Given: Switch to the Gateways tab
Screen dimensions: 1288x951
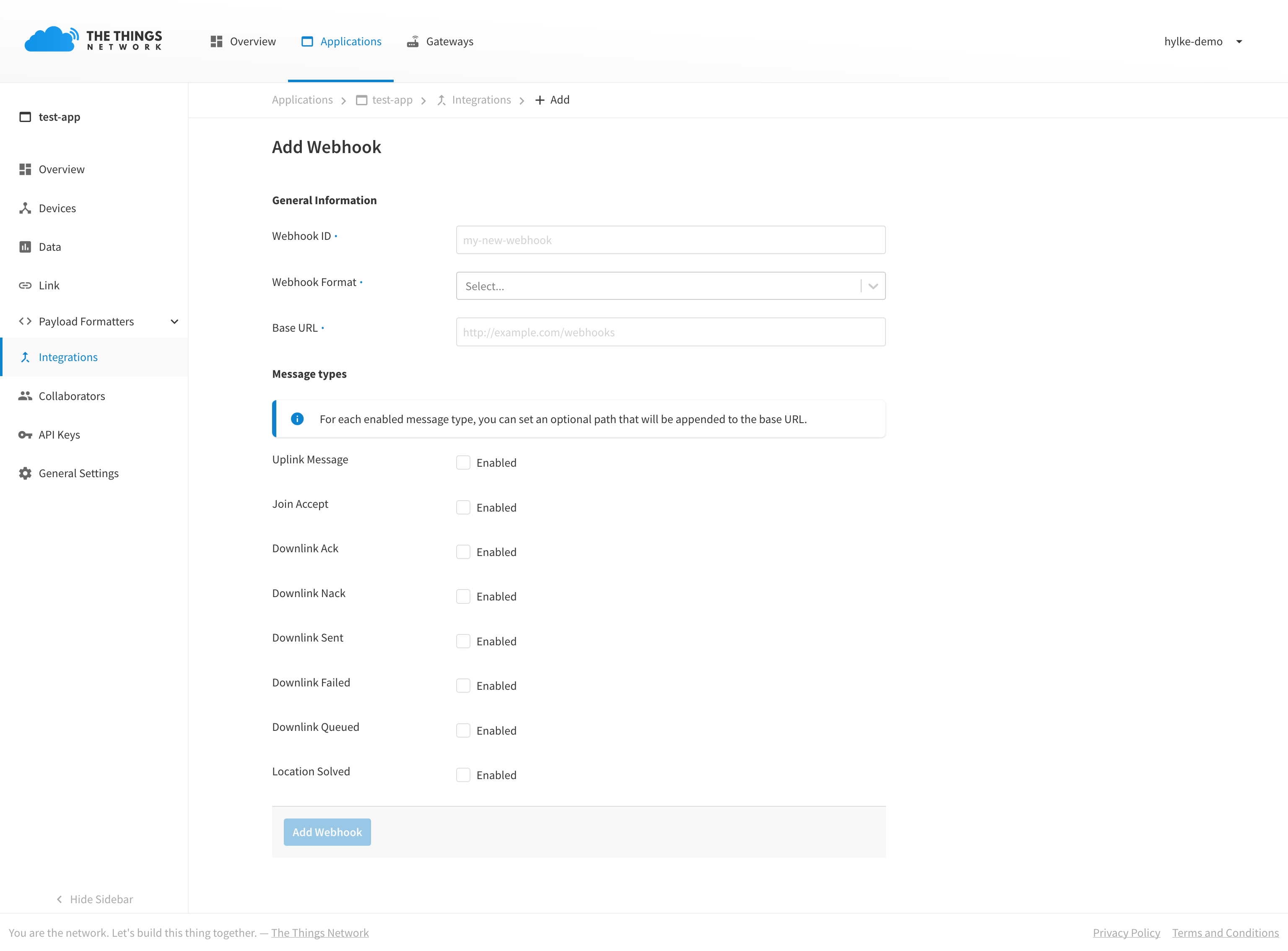Looking at the screenshot, I should [440, 41].
